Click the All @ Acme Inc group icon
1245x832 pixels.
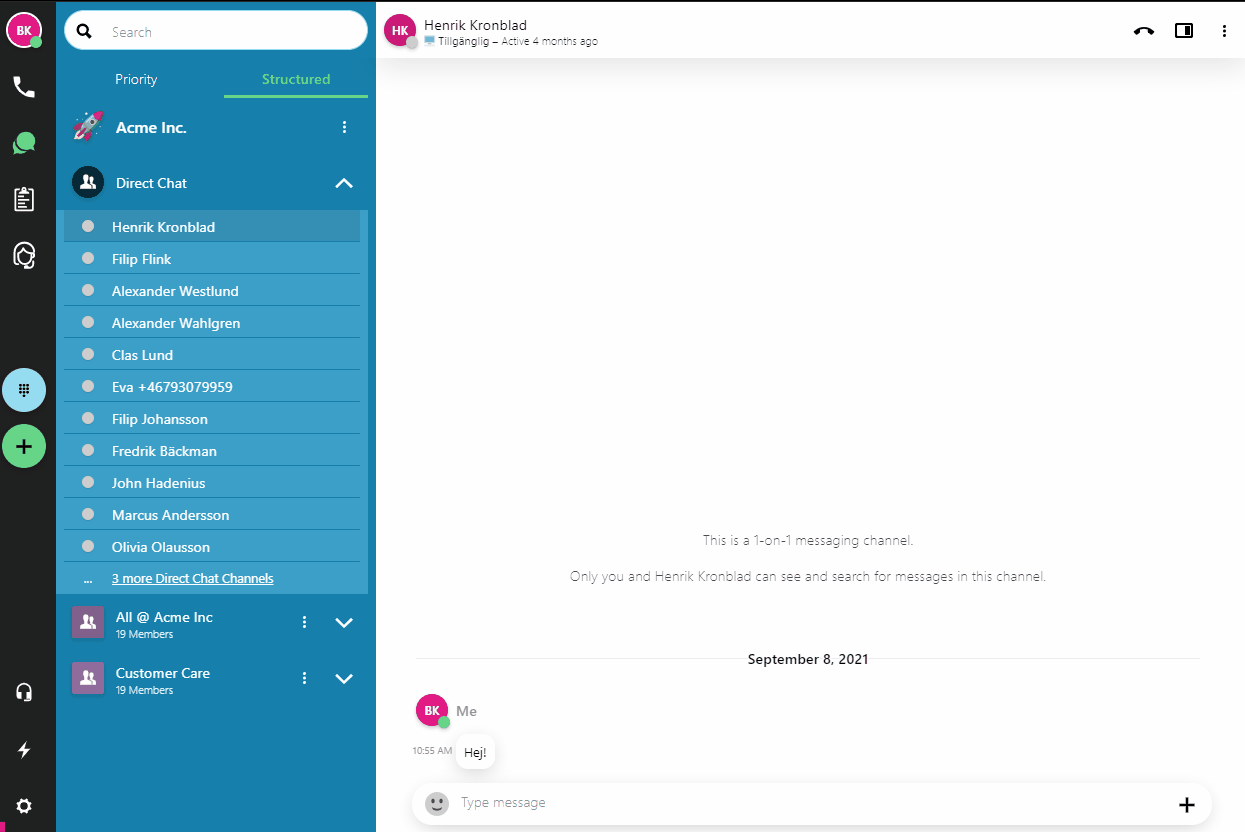click(x=88, y=622)
